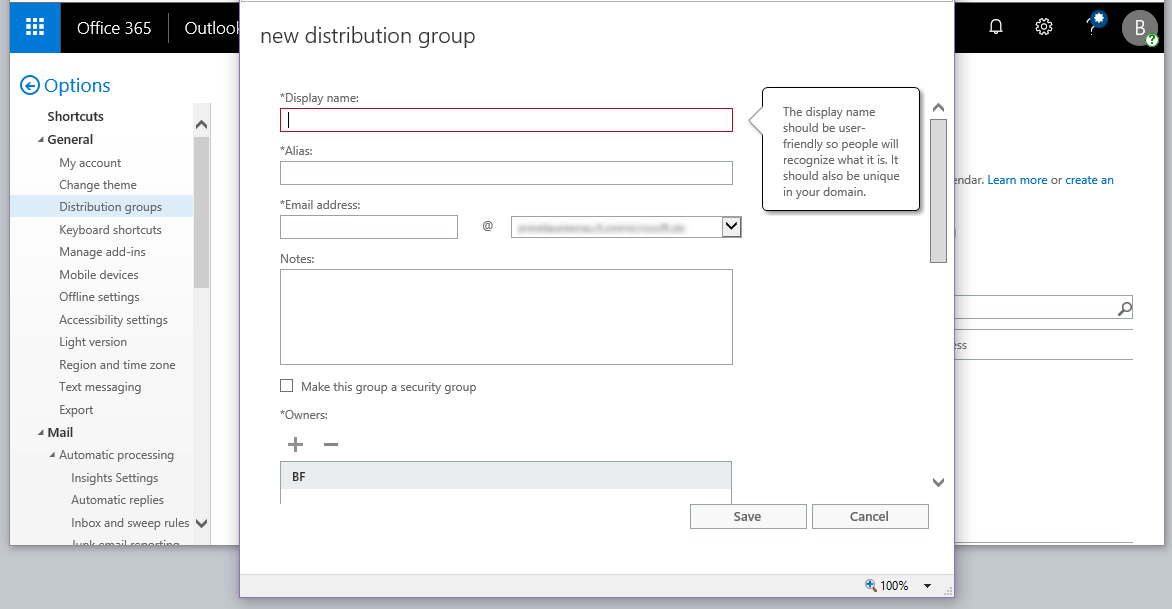Viewport: 1172px width, 609px height.
Task: Click the dialog scroll-up arrow
Action: point(939,108)
